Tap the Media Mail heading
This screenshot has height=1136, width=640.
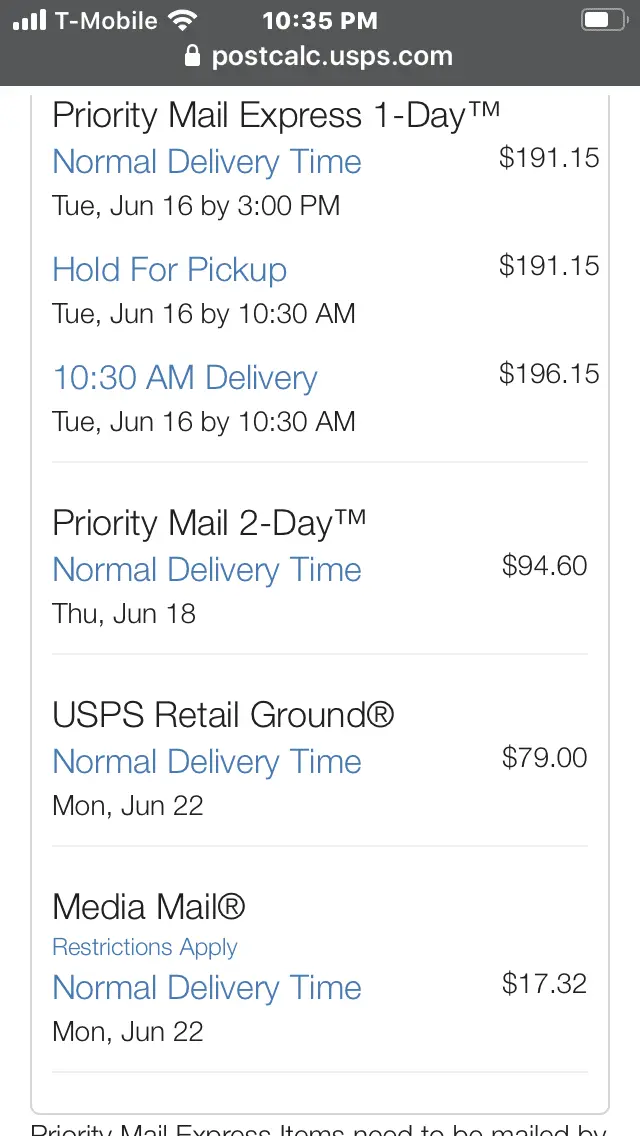click(x=149, y=906)
